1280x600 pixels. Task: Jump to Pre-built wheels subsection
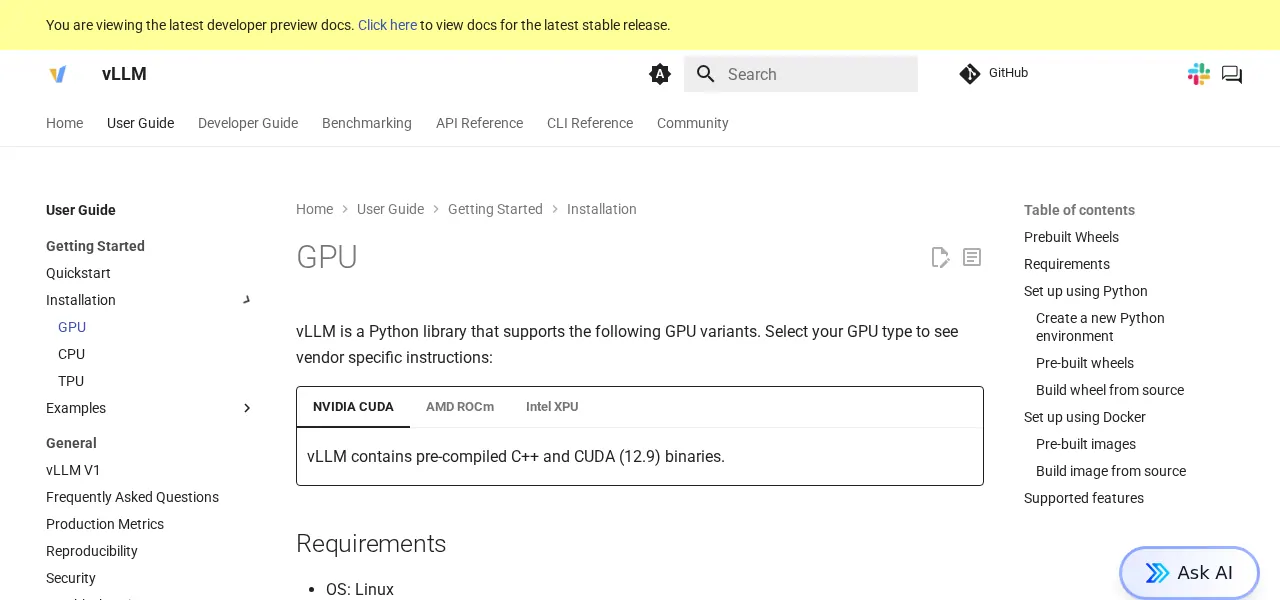click(1085, 363)
